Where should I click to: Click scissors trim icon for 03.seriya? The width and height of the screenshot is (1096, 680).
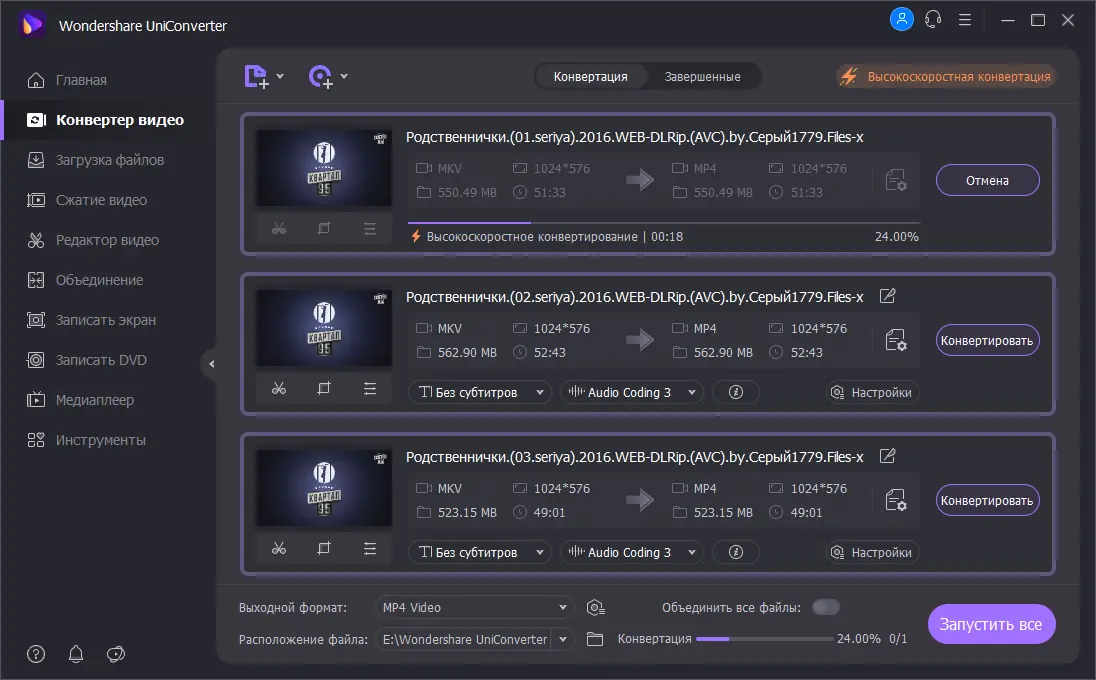pos(279,548)
